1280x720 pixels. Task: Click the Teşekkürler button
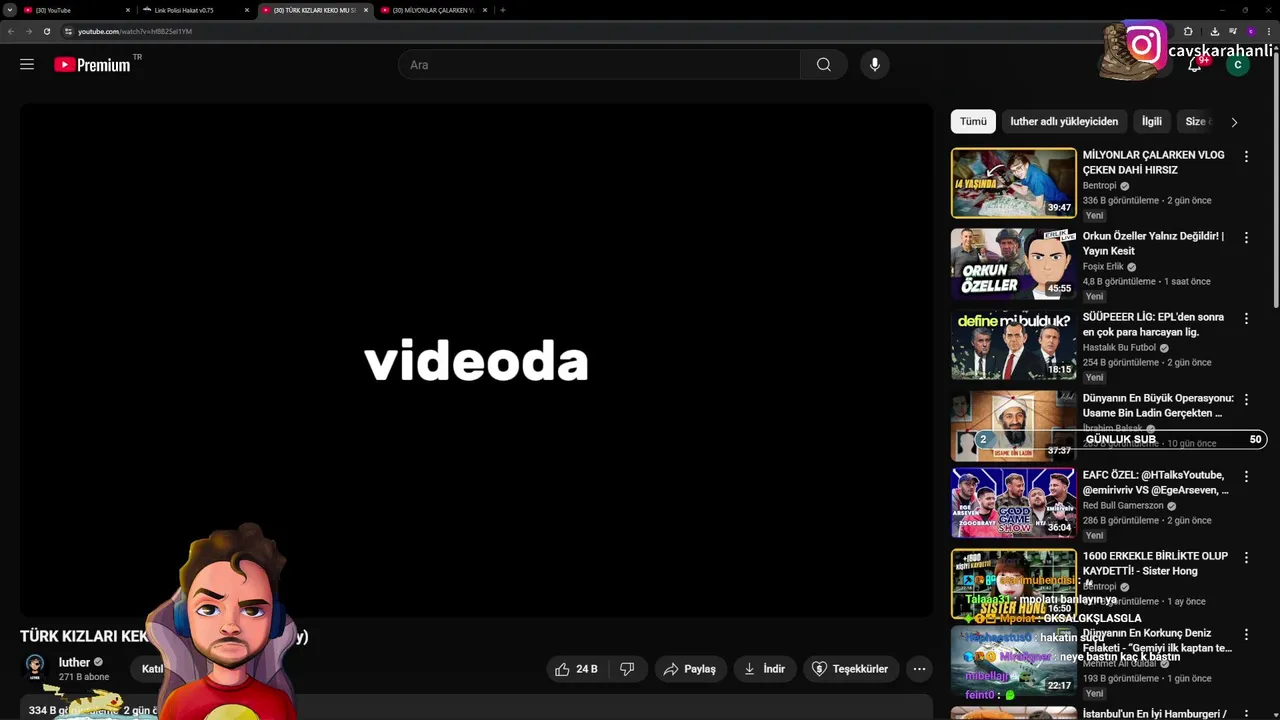point(850,669)
